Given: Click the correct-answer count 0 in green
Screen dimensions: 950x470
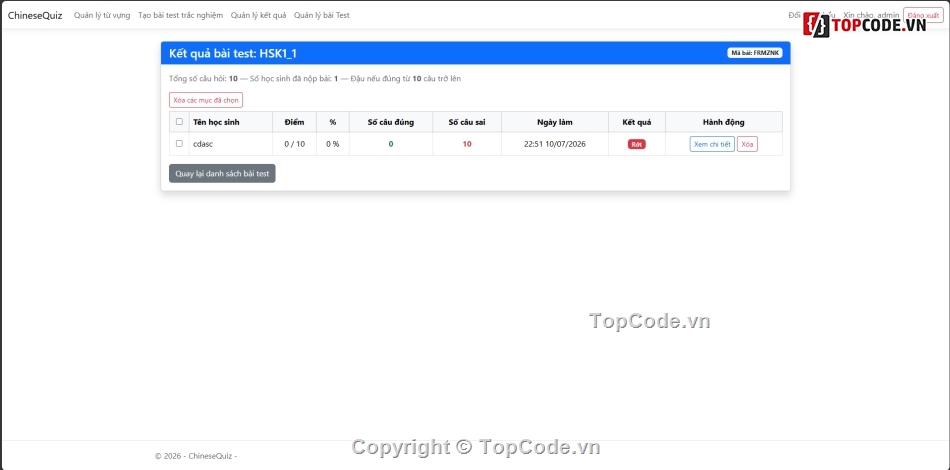Looking at the screenshot, I should [x=391, y=144].
